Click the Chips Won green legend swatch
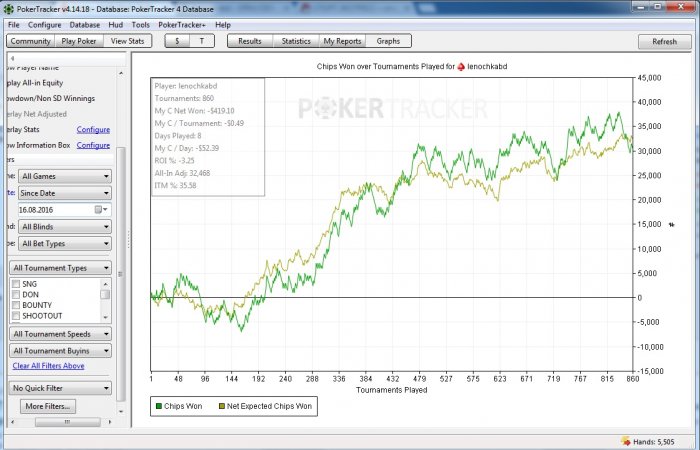This screenshot has width=700, height=450. (158, 406)
